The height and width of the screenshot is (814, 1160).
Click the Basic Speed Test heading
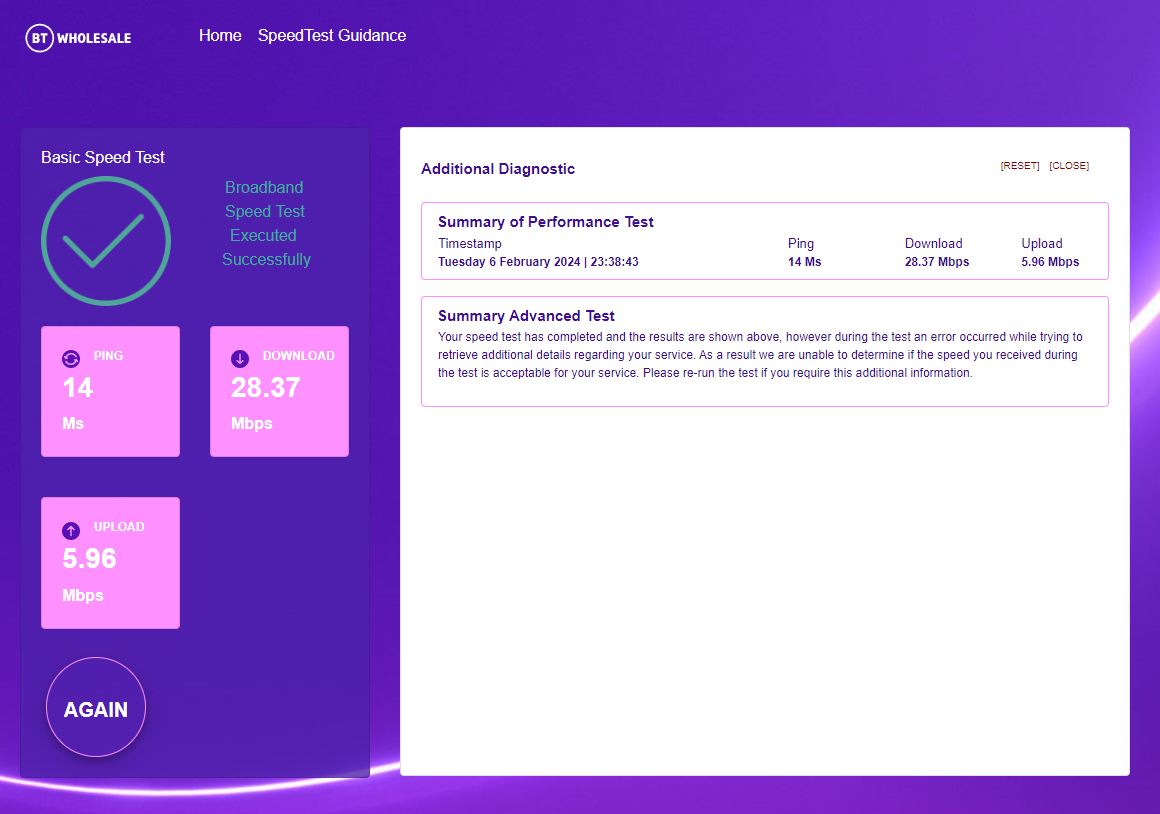pyautogui.click(x=103, y=158)
